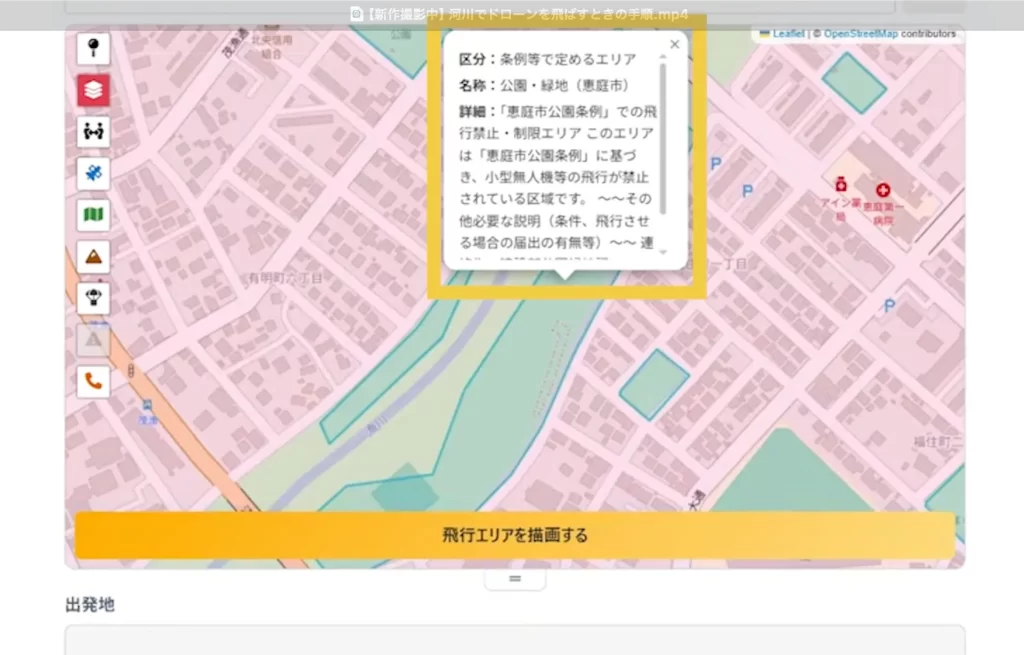Open the green map view icon
Screen dimensions: 1024x655
[92, 215]
